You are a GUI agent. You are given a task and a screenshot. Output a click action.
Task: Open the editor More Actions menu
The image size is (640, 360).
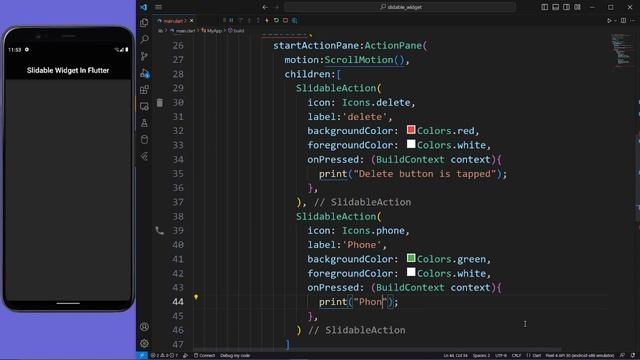pyautogui.click(x=633, y=20)
